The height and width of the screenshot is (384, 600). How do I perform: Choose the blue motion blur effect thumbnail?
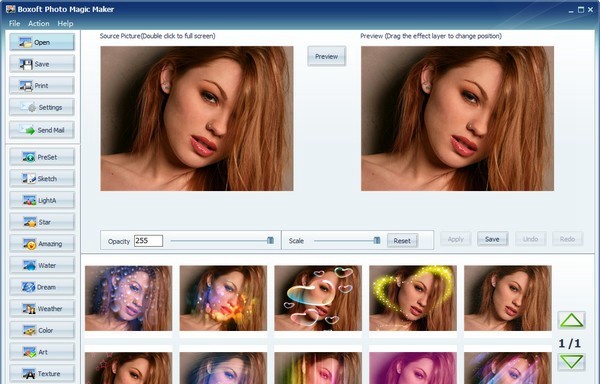pyautogui.click(x=223, y=368)
